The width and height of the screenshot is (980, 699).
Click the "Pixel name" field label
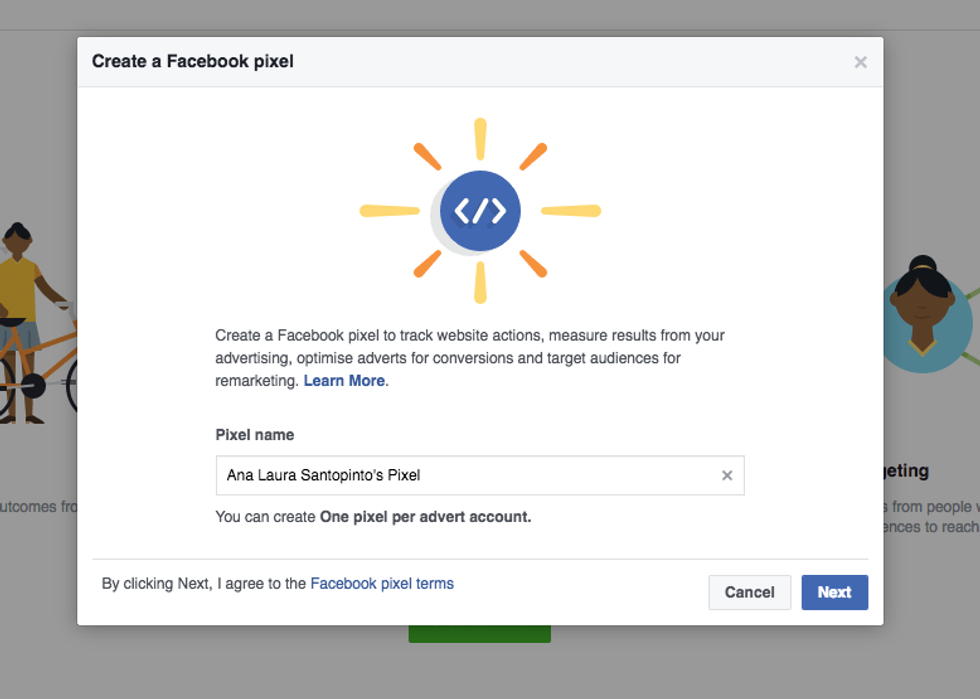point(255,435)
